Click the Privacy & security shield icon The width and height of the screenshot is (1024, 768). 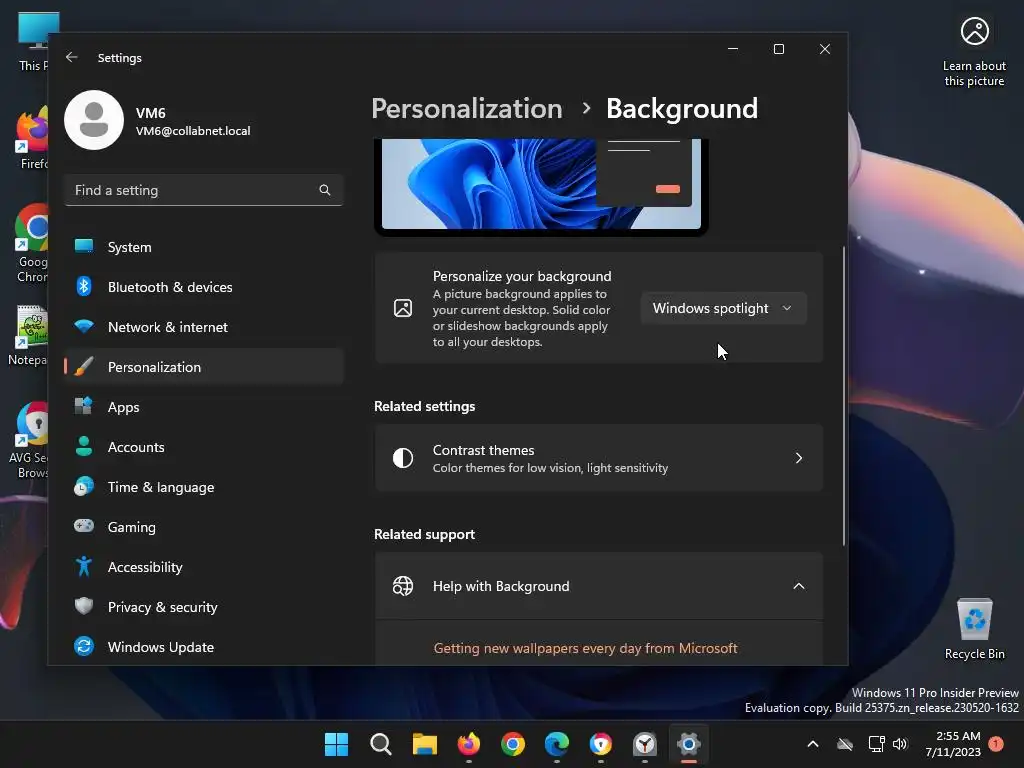[84, 606]
